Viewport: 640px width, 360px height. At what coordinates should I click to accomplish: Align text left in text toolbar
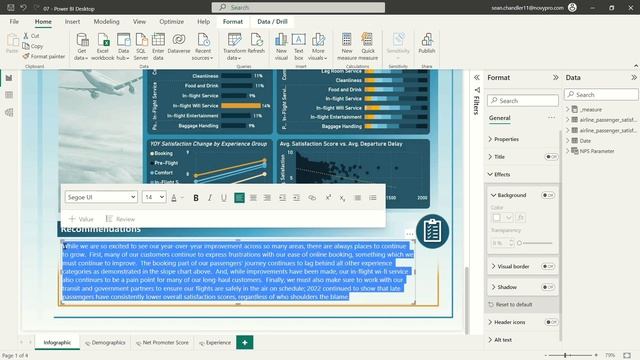click(x=240, y=198)
